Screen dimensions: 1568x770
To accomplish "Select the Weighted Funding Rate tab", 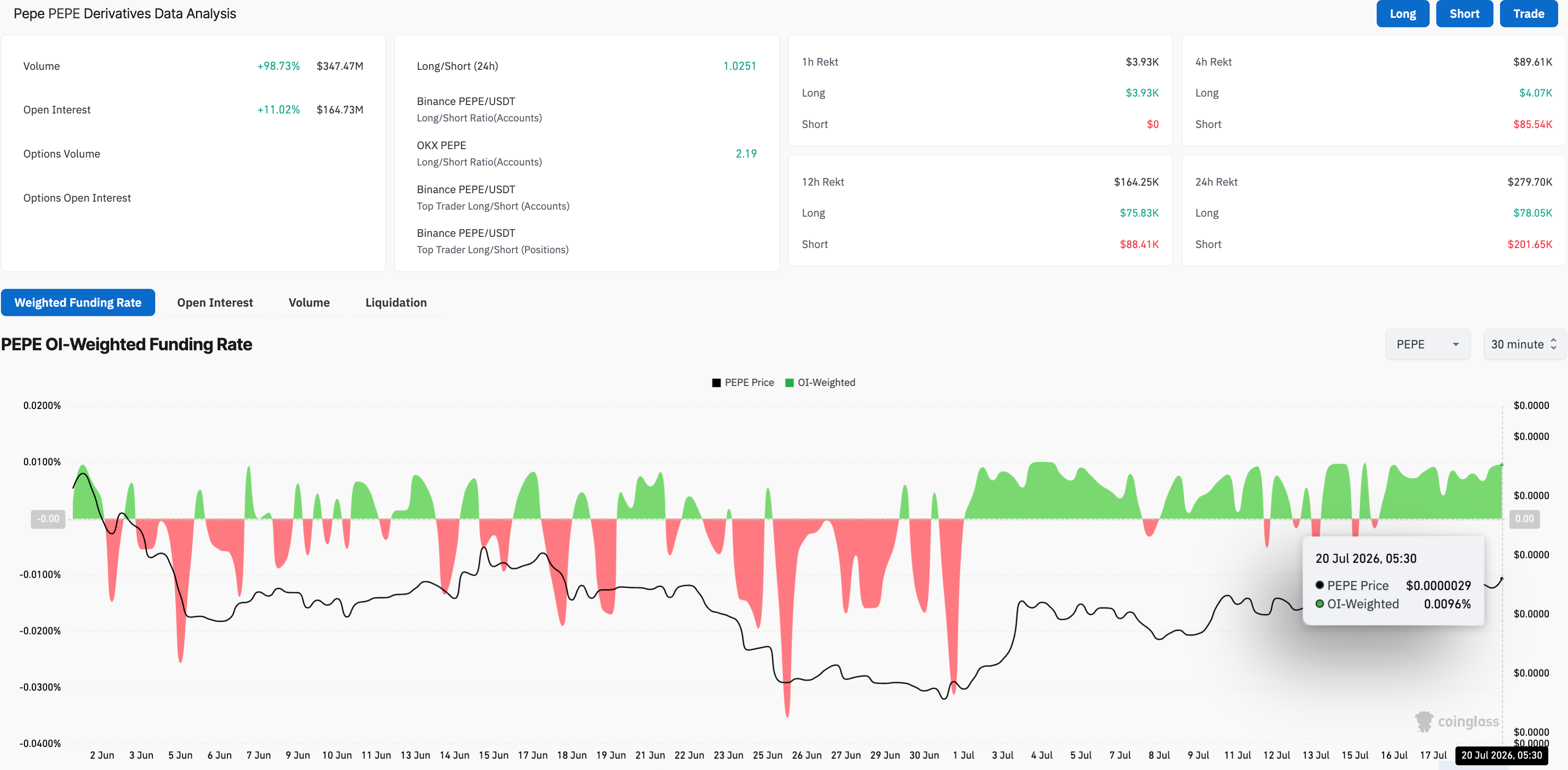I will click(x=78, y=302).
